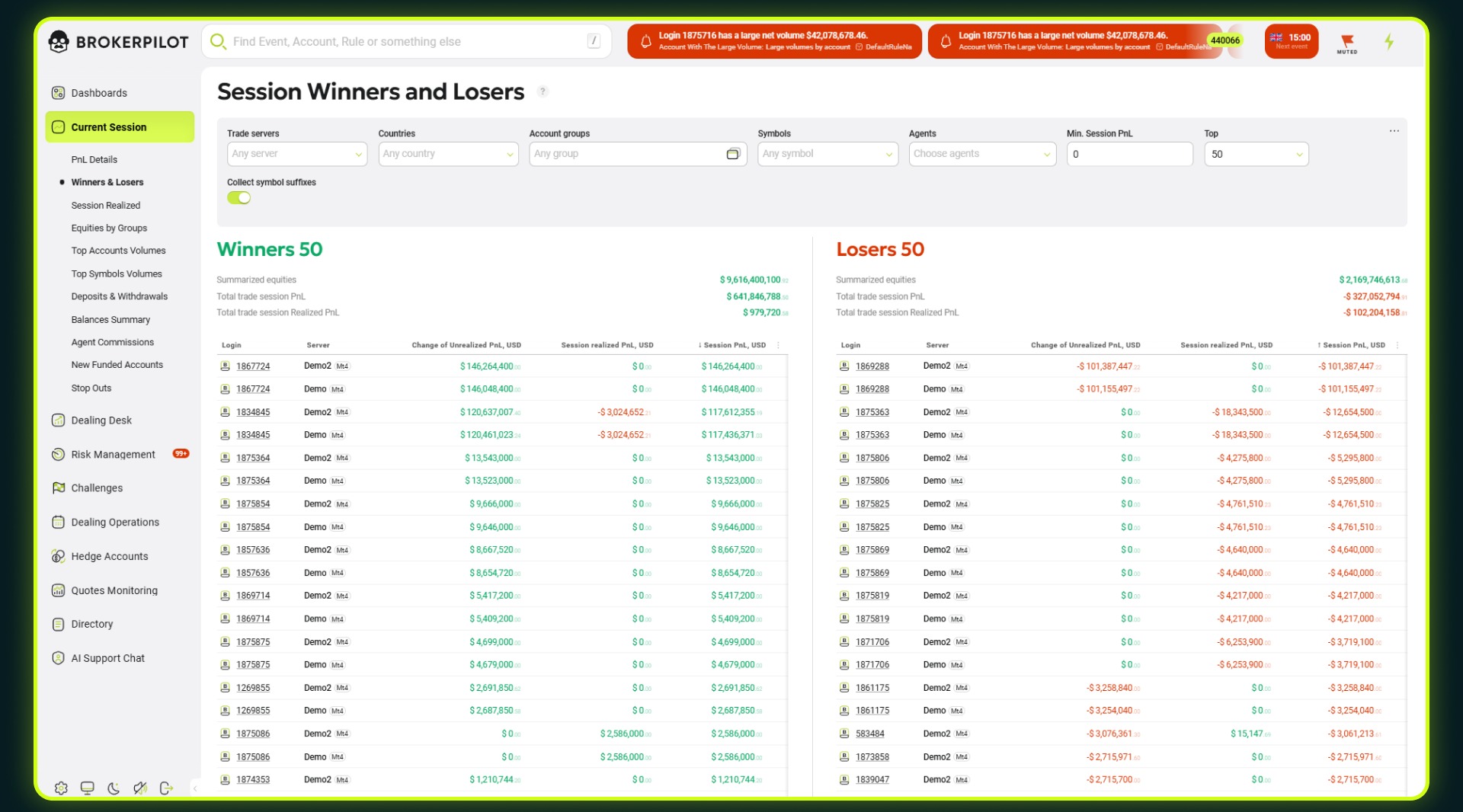Unmute sounds via the crossed speaker icon

pos(140,788)
